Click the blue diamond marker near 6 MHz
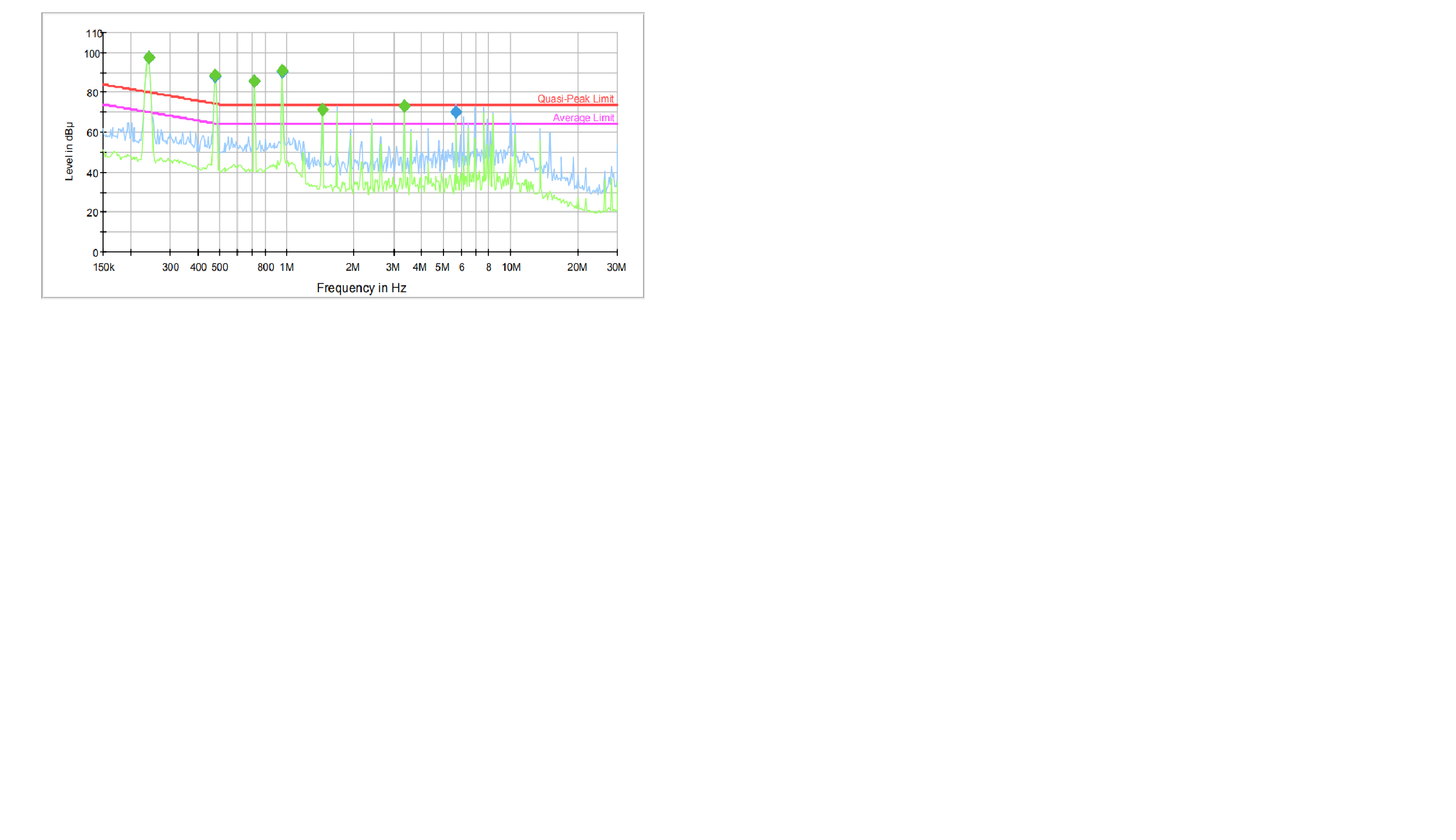Viewport: 1456px width, 840px height. point(456,112)
